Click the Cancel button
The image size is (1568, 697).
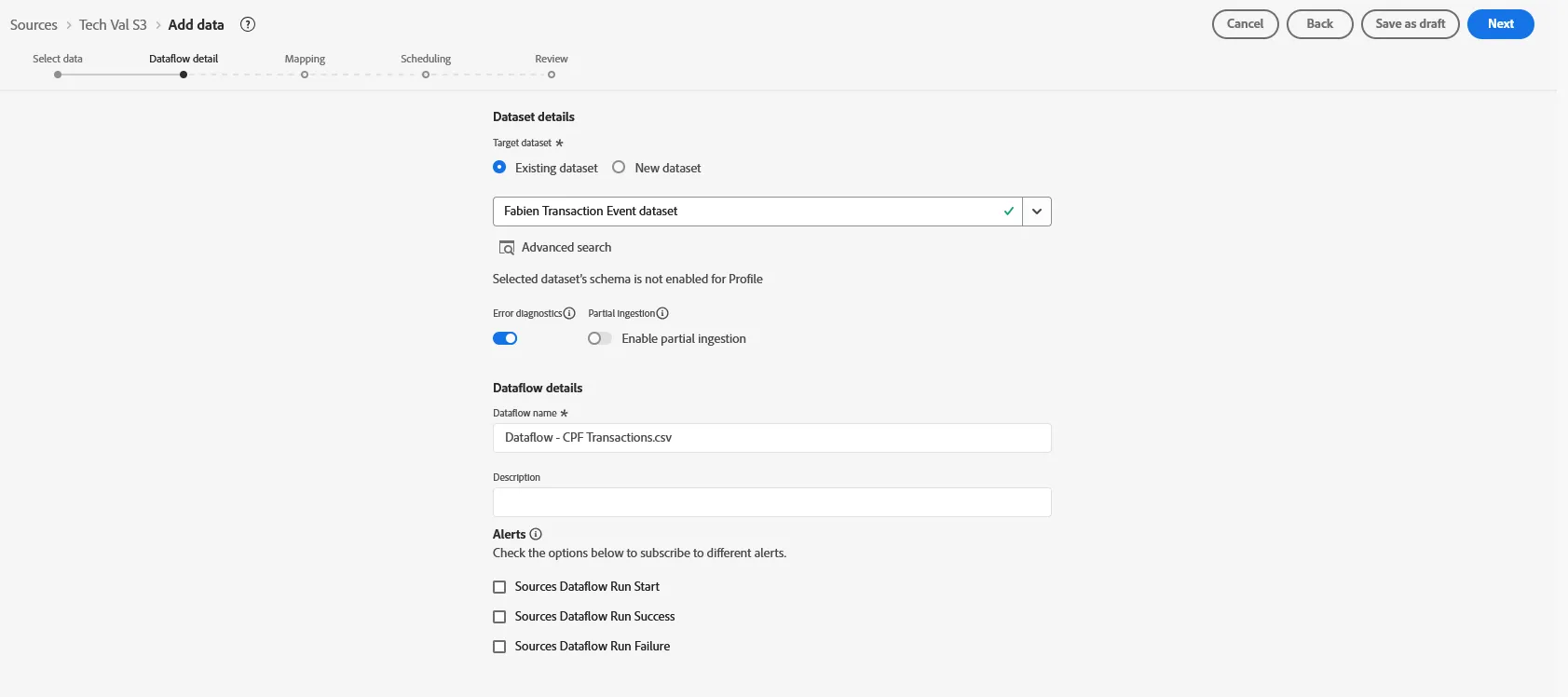pos(1246,24)
